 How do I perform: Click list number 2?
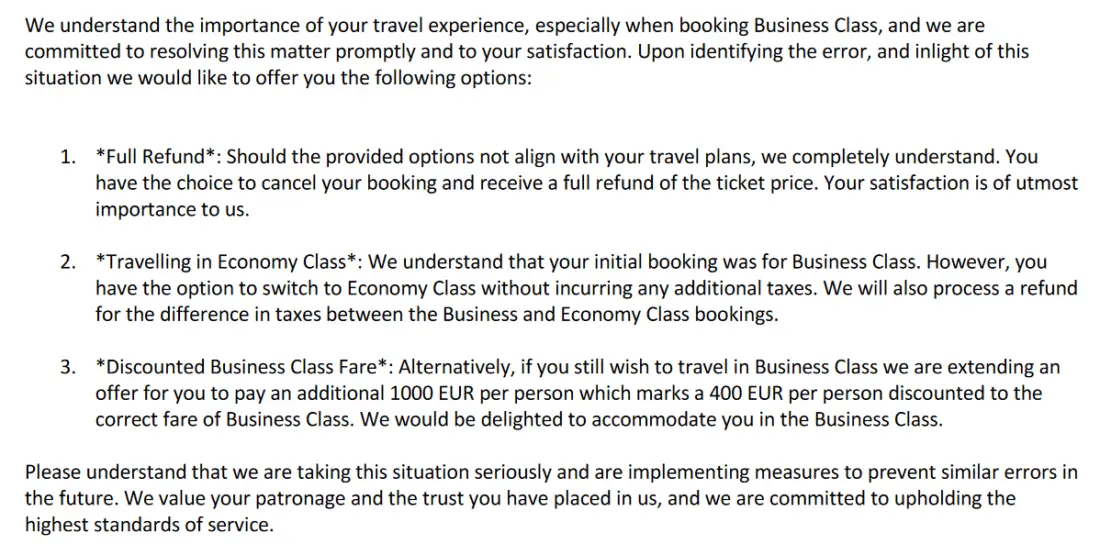[67, 262]
